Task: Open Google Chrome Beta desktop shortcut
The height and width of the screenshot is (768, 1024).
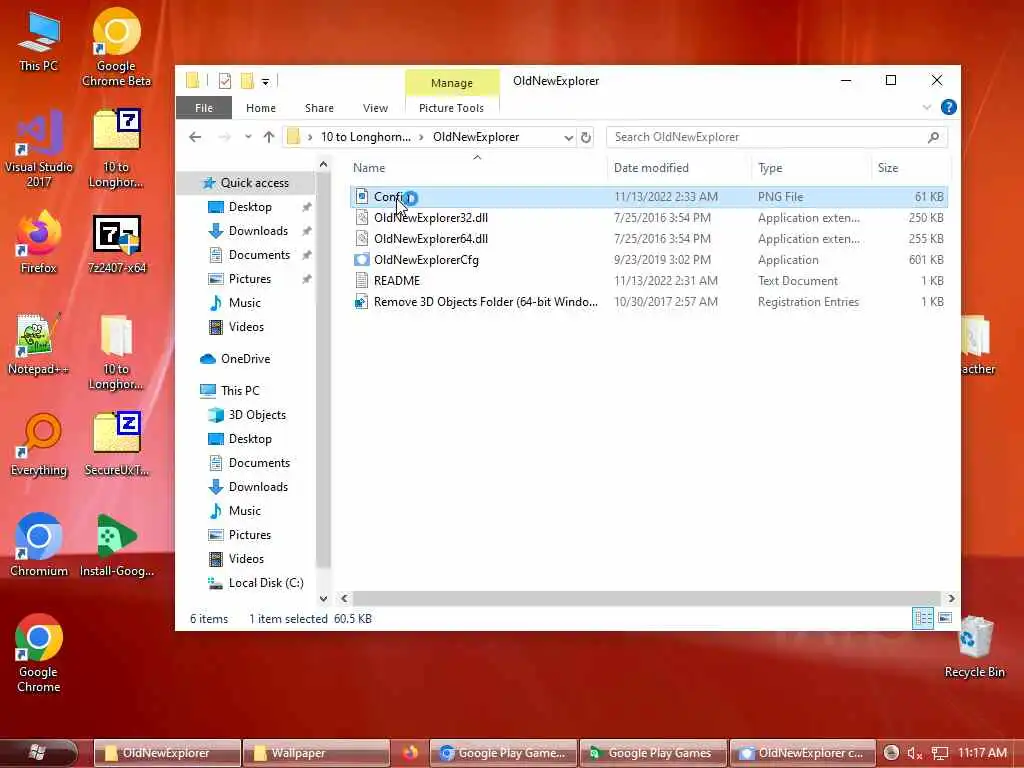Action: pyautogui.click(x=116, y=47)
